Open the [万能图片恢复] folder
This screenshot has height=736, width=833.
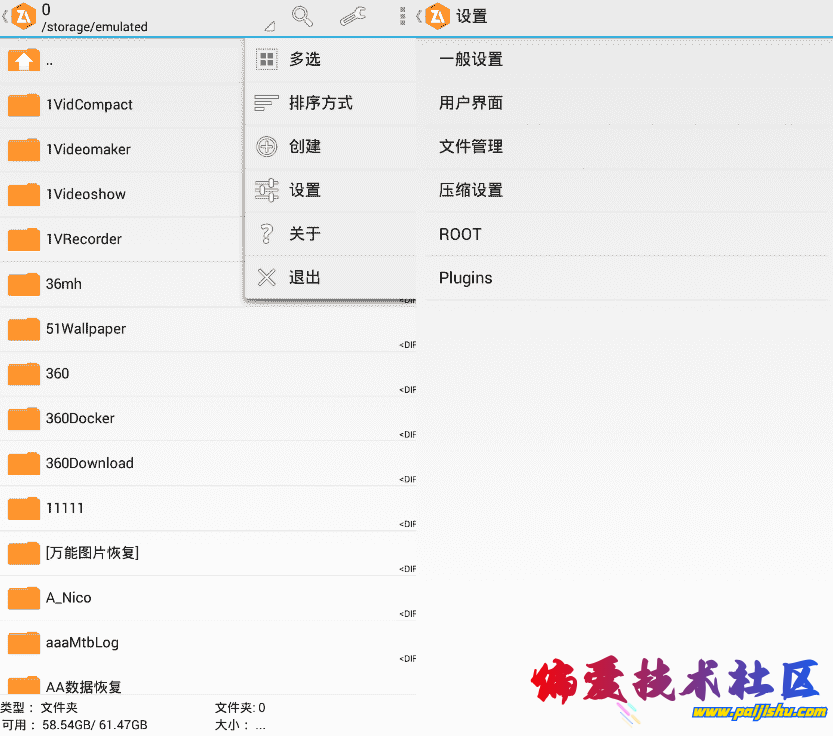pos(92,553)
